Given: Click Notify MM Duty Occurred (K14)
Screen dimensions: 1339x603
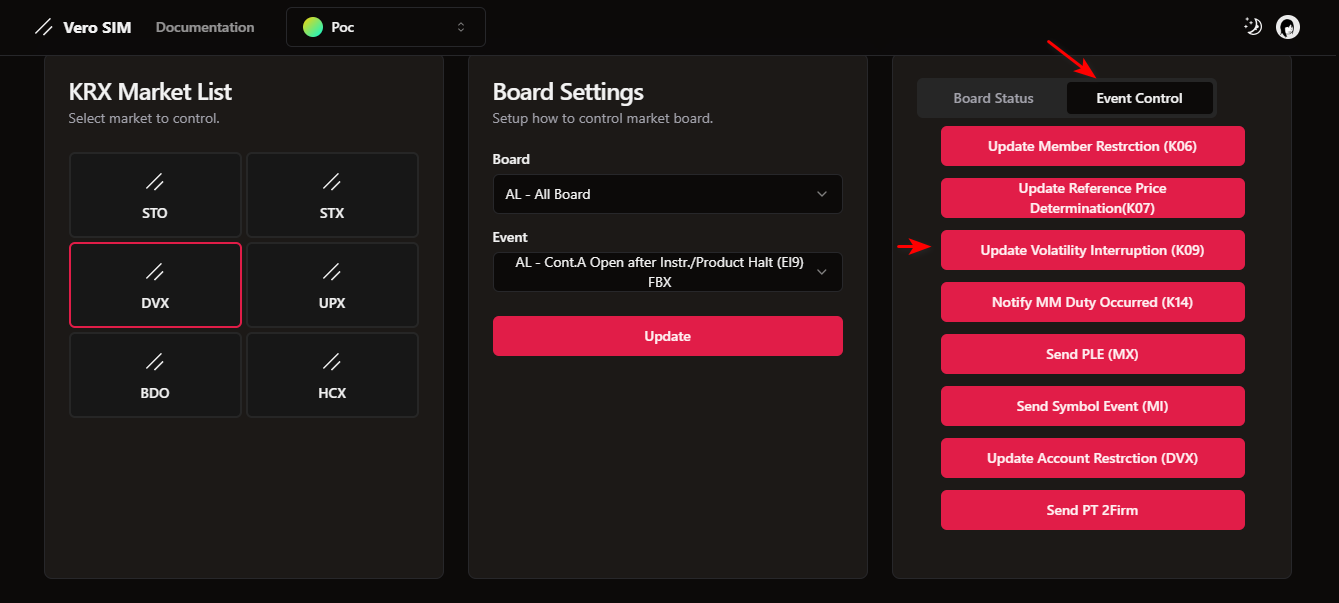Looking at the screenshot, I should [x=1092, y=302].
